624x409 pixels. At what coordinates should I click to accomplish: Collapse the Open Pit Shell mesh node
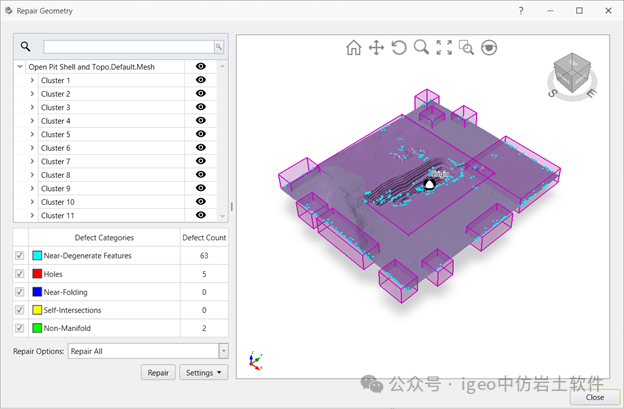20,66
